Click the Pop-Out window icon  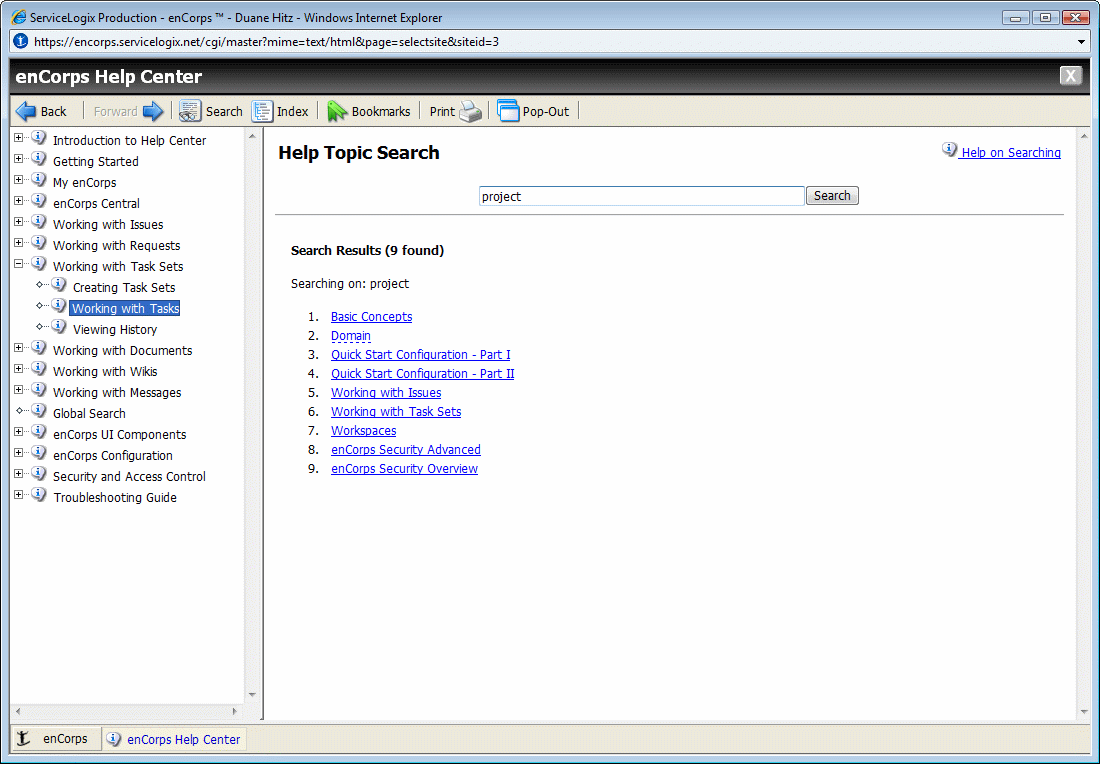(508, 111)
